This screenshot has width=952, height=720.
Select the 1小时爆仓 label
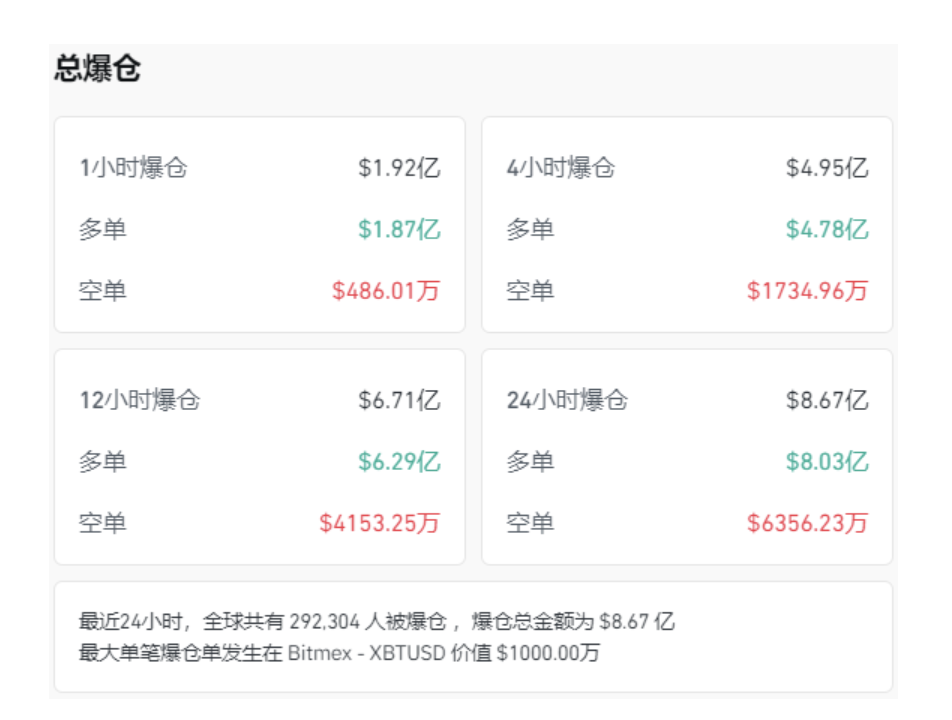coord(133,168)
